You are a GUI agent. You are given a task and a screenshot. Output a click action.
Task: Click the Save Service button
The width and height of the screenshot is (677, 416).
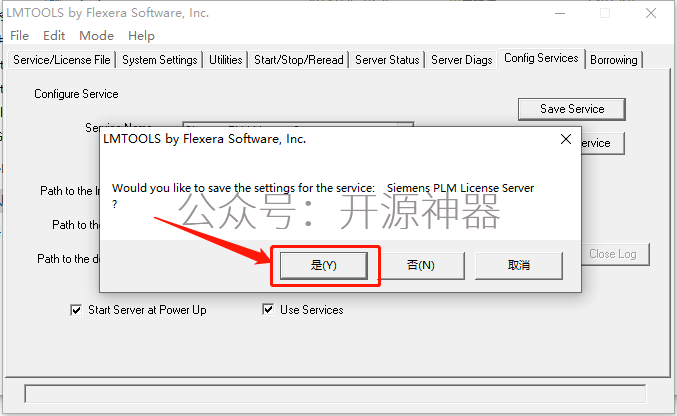[x=572, y=109]
